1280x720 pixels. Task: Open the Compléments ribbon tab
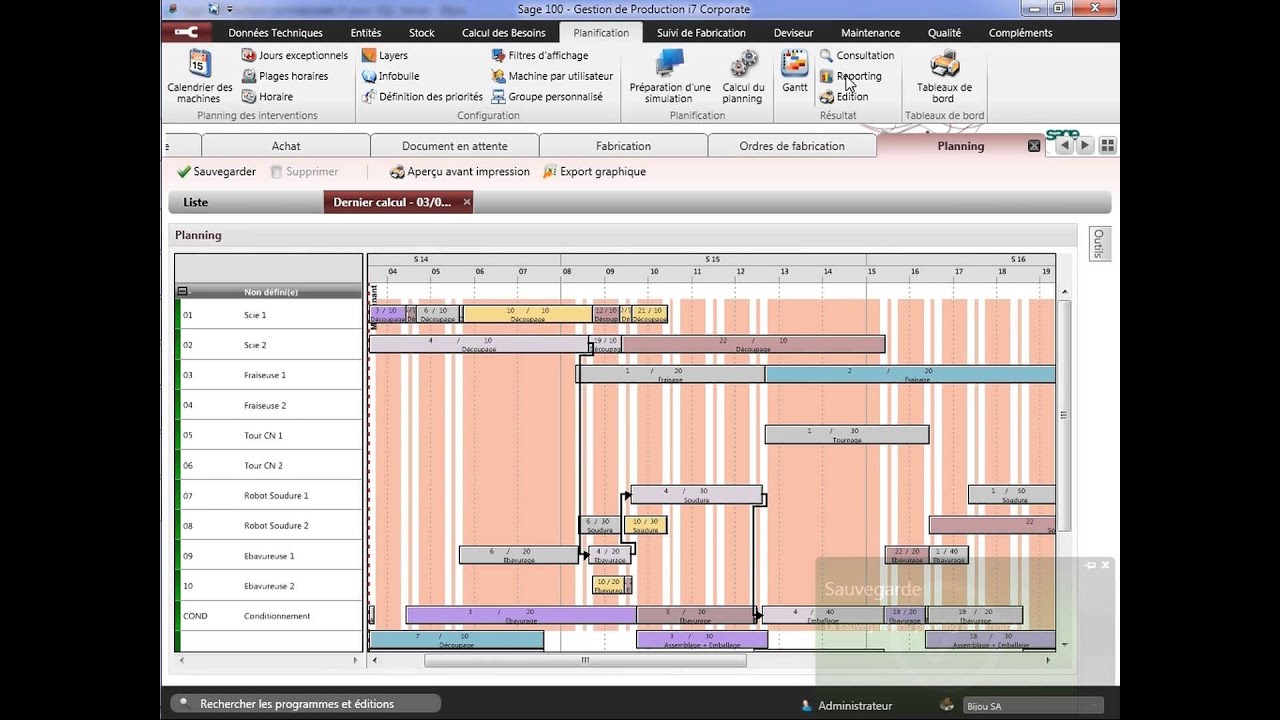click(1020, 33)
